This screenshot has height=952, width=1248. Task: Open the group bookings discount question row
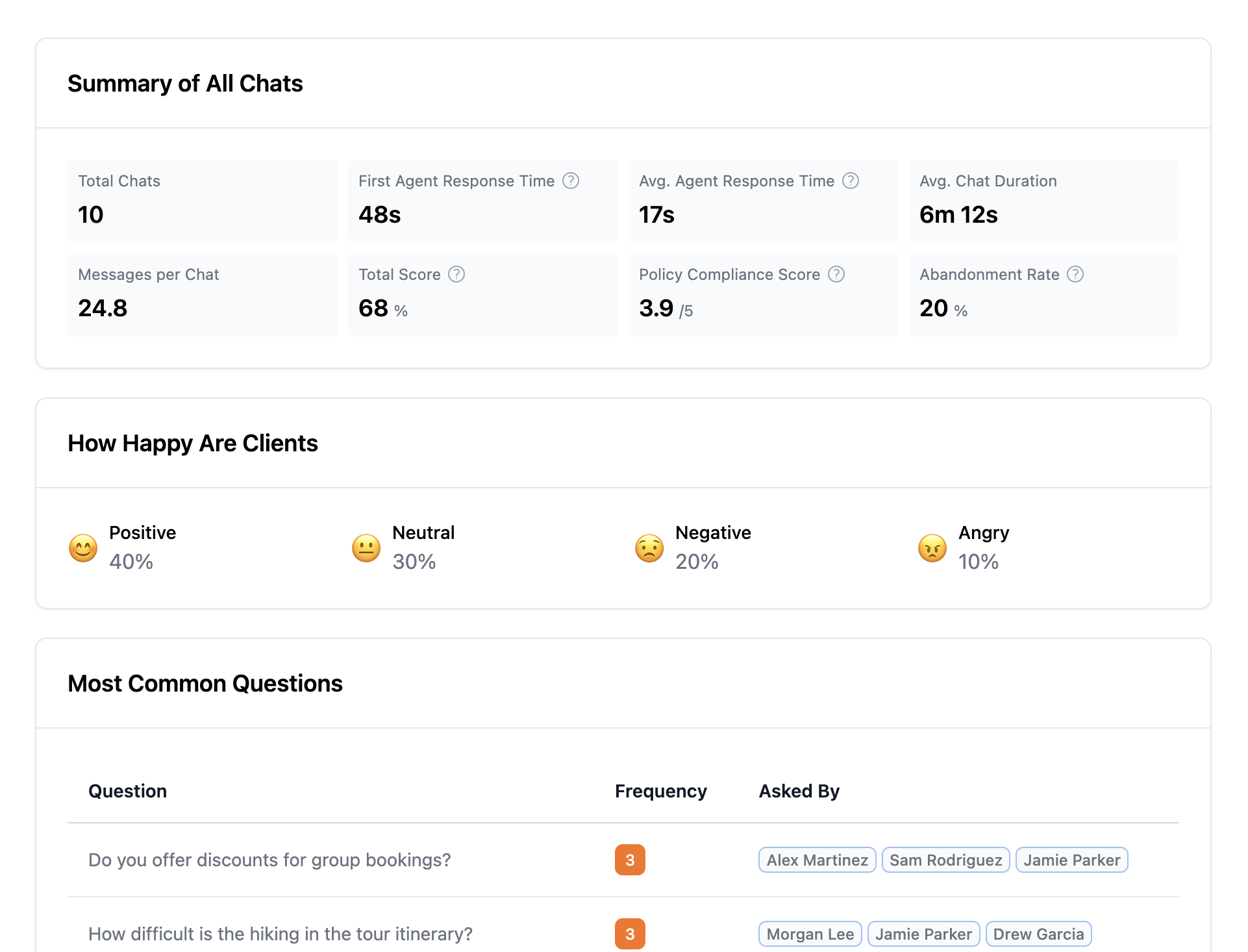click(x=269, y=860)
